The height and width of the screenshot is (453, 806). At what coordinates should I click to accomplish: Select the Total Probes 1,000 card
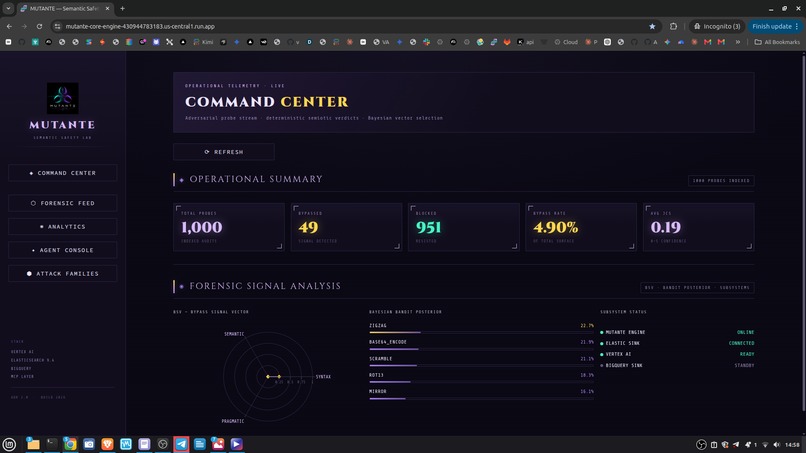click(229, 227)
